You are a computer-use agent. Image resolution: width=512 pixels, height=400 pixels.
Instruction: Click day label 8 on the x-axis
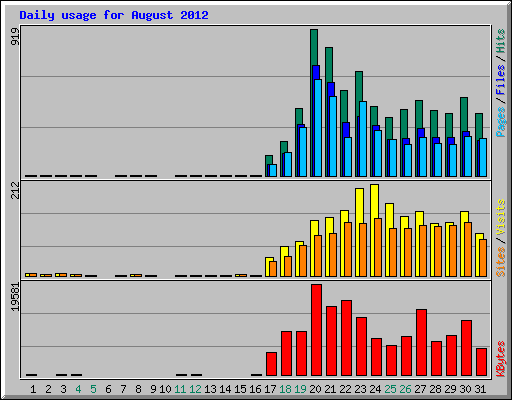pos(138,389)
